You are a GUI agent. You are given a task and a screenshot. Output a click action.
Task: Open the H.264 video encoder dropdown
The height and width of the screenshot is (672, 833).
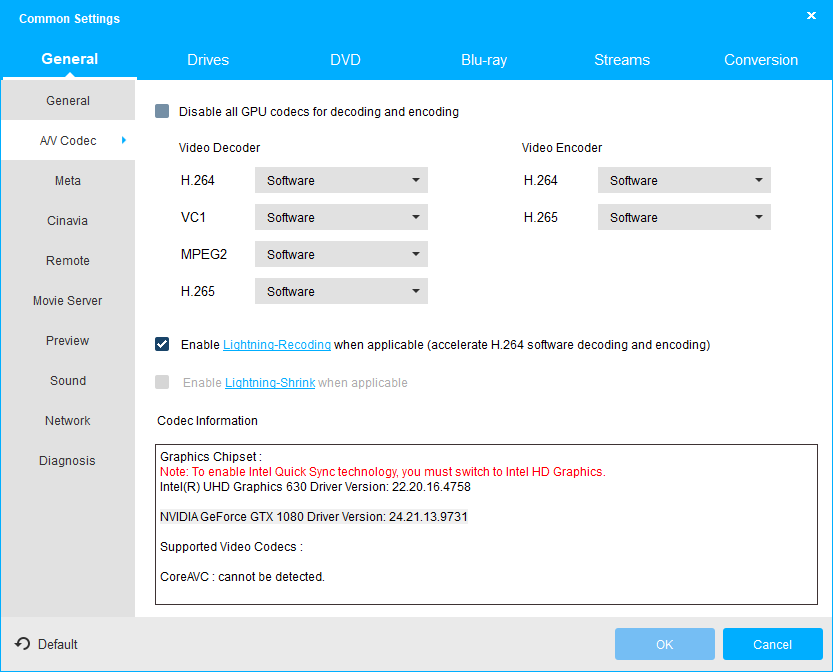point(684,180)
